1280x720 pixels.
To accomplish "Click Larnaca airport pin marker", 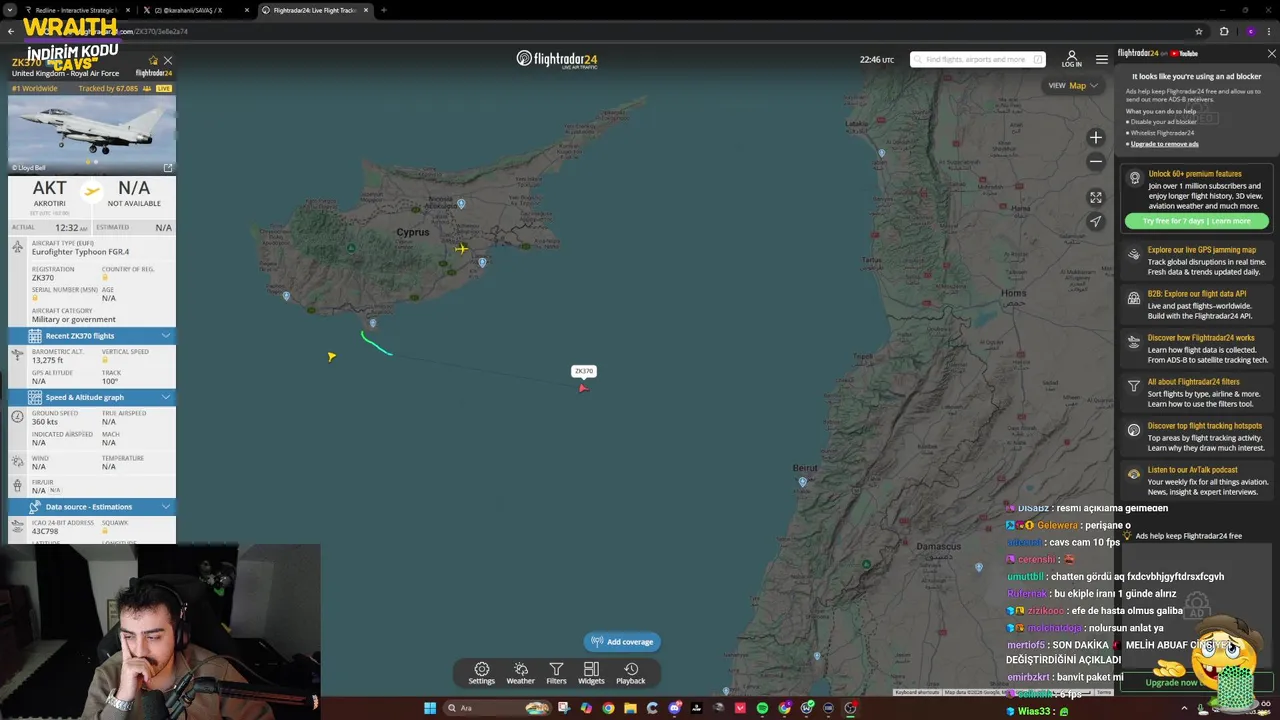I will [482, 263].
